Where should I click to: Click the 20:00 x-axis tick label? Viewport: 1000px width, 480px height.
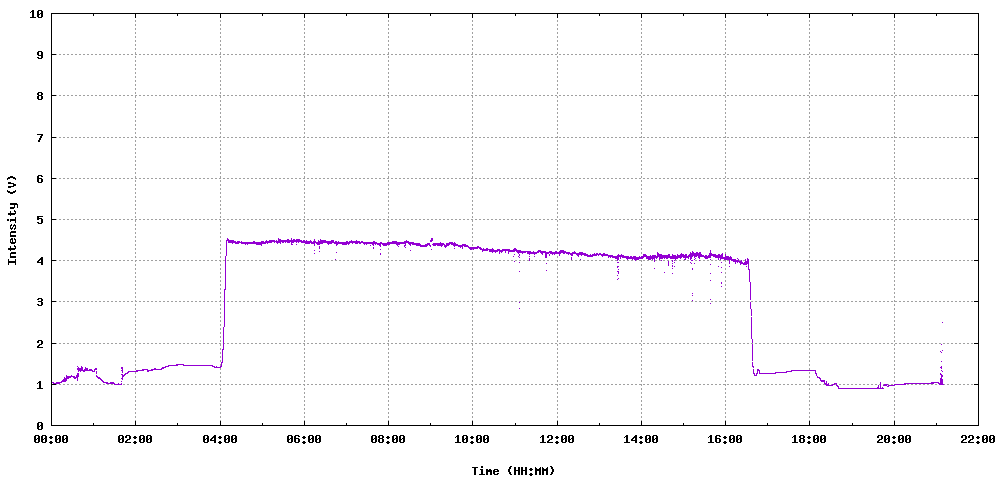coord(893,439)
